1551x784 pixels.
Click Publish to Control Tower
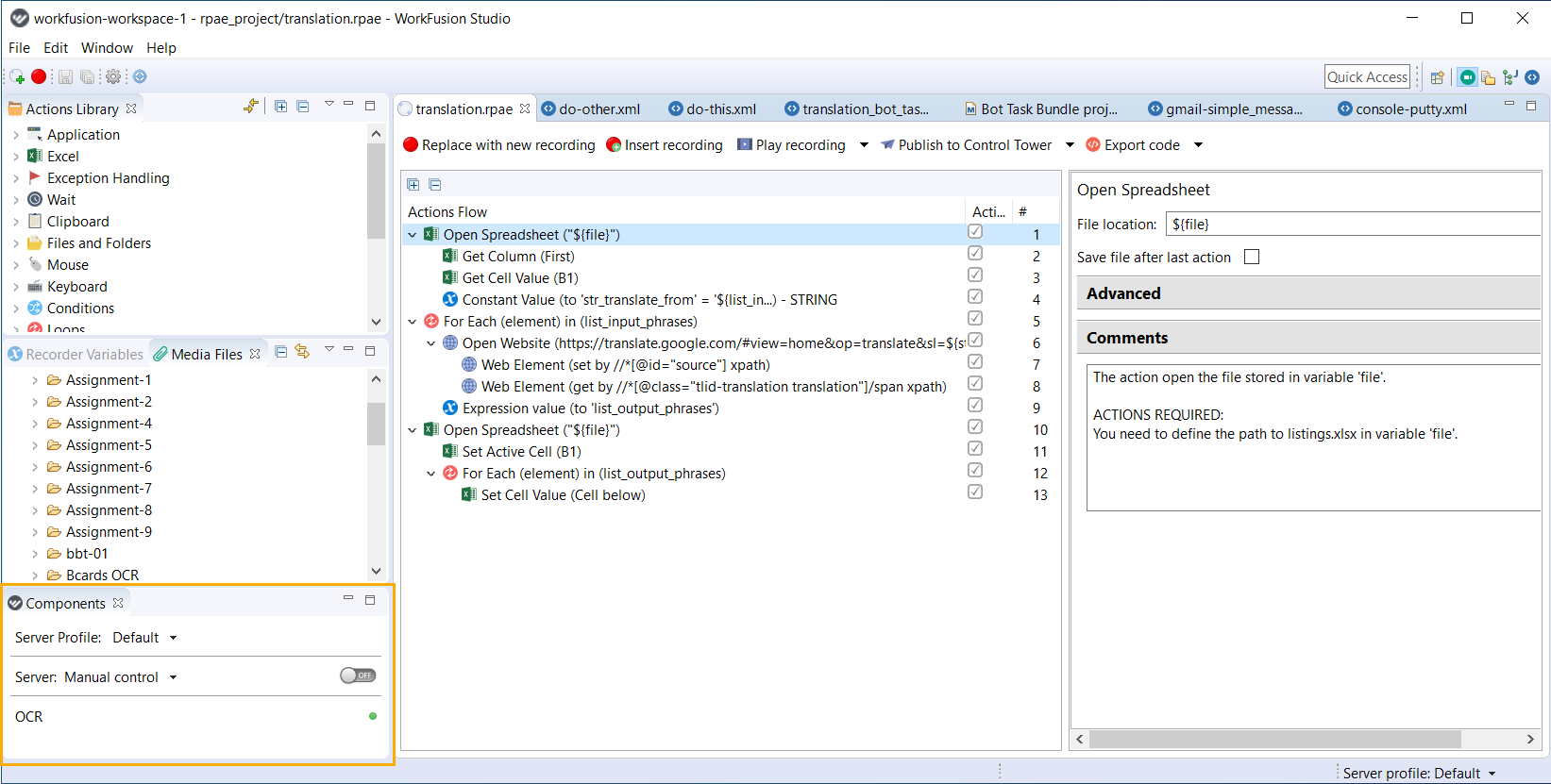coord(966,145)
